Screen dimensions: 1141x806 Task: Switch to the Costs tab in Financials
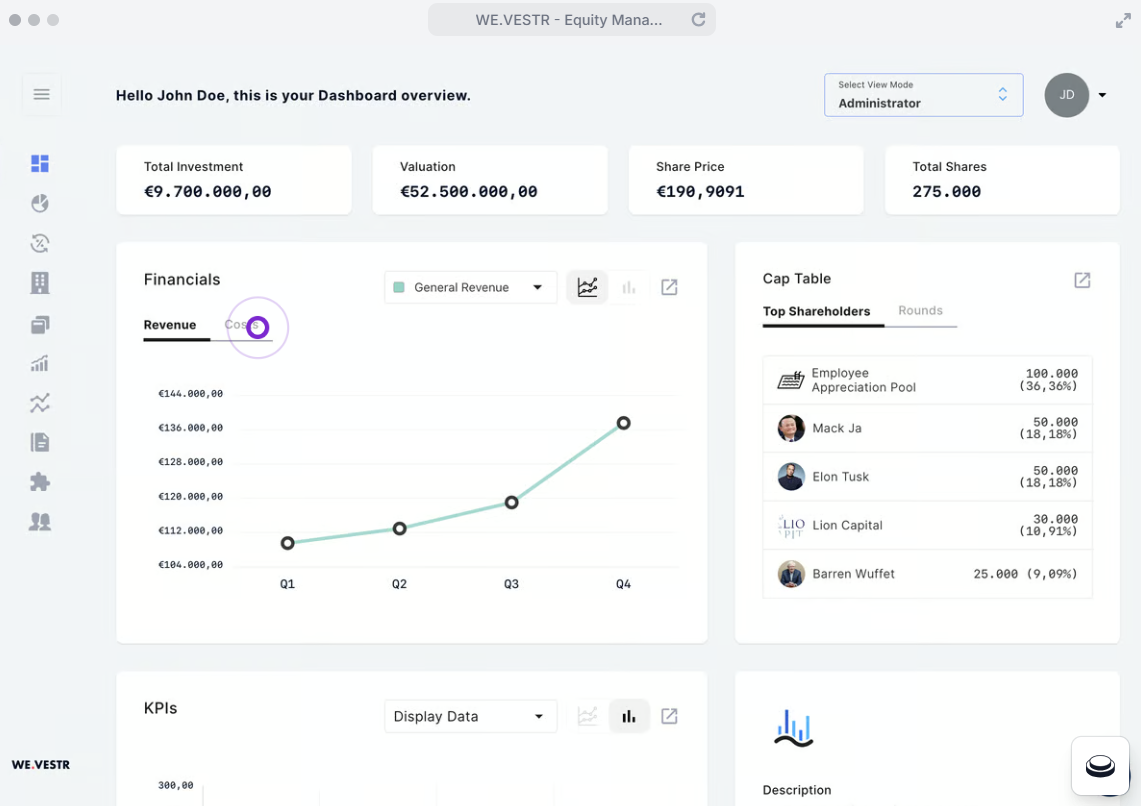243,325
